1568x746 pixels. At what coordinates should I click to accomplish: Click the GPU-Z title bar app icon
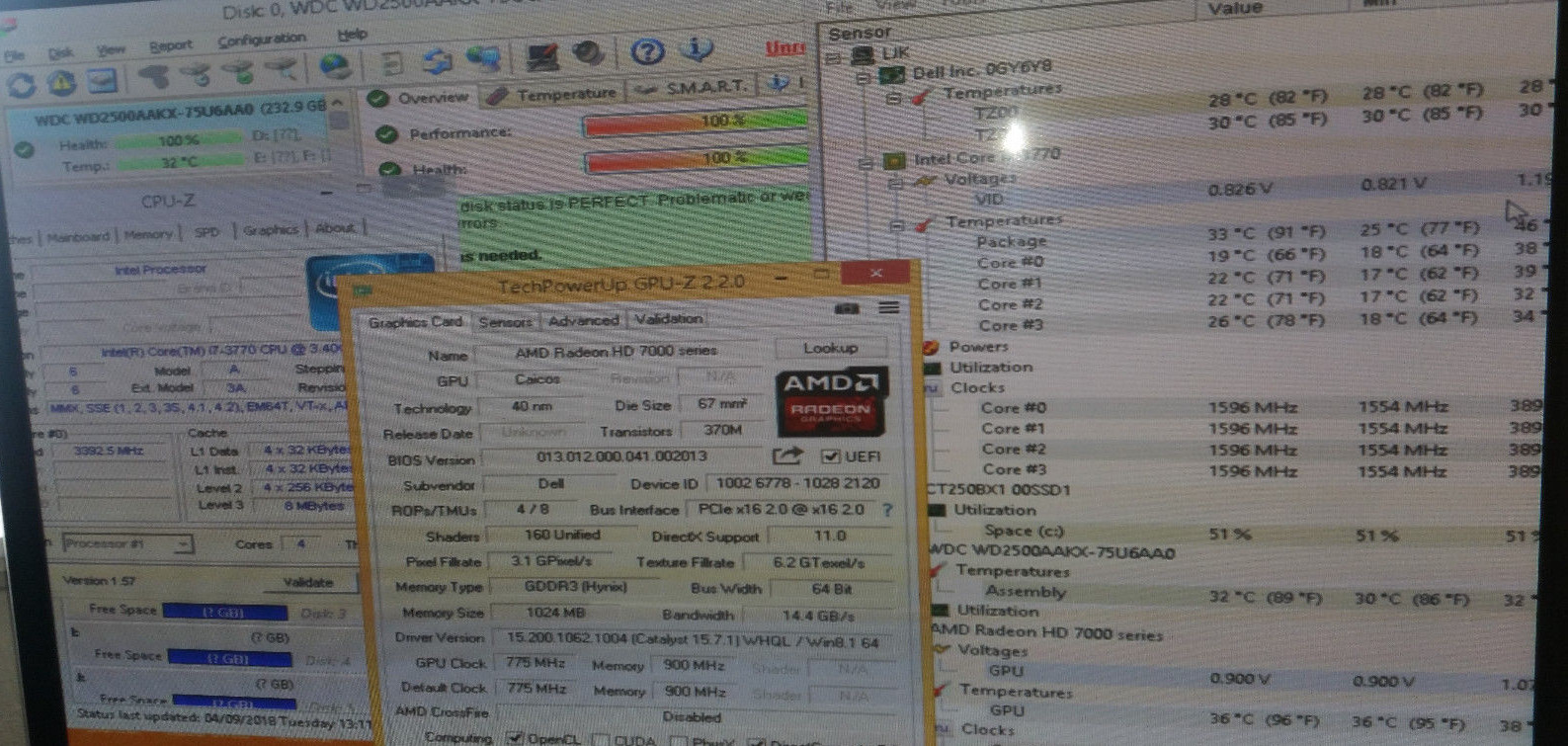pos(364,290)
